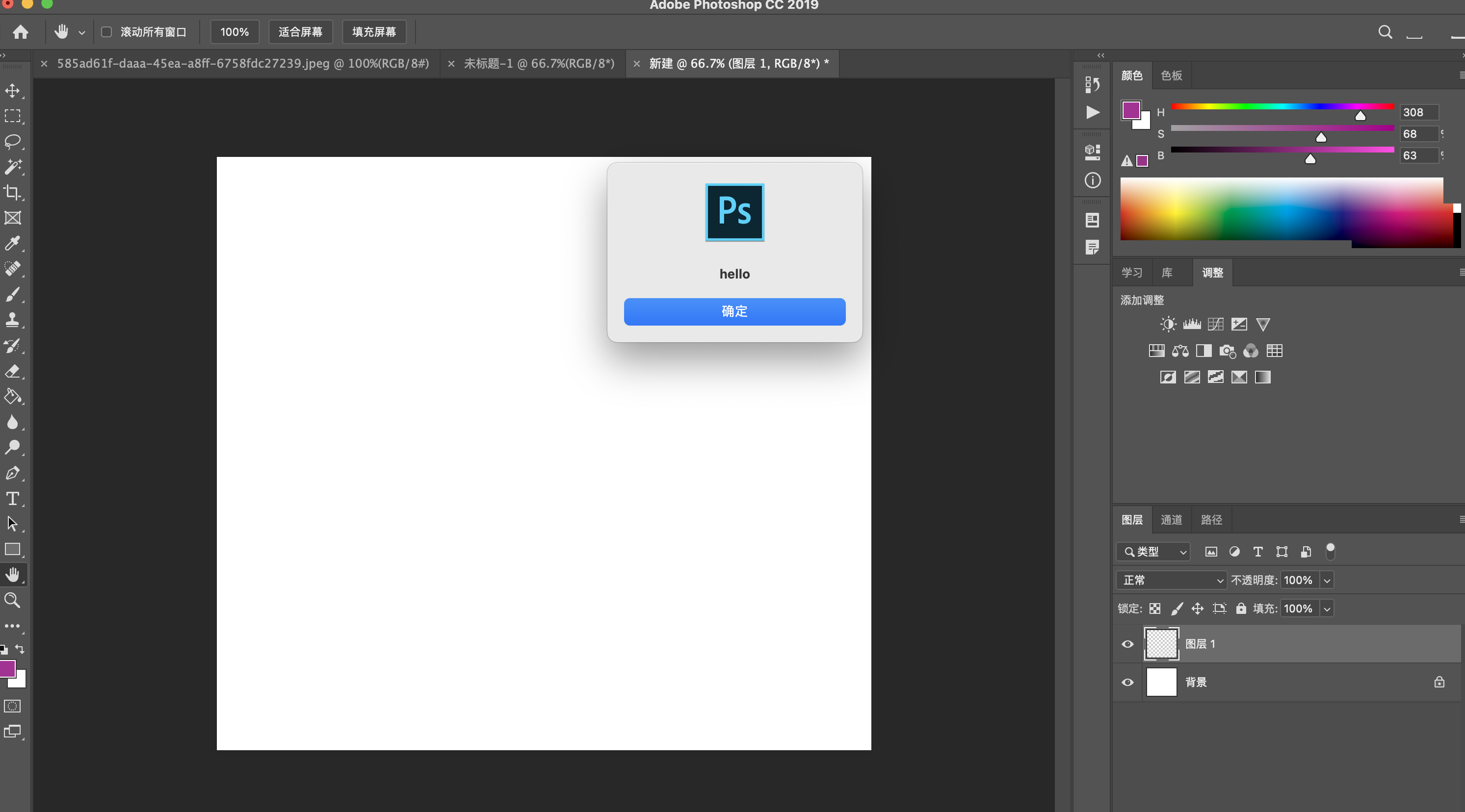
Task: Select the Dodge tool
Action: pyautogui.click(x=13, y=447)
